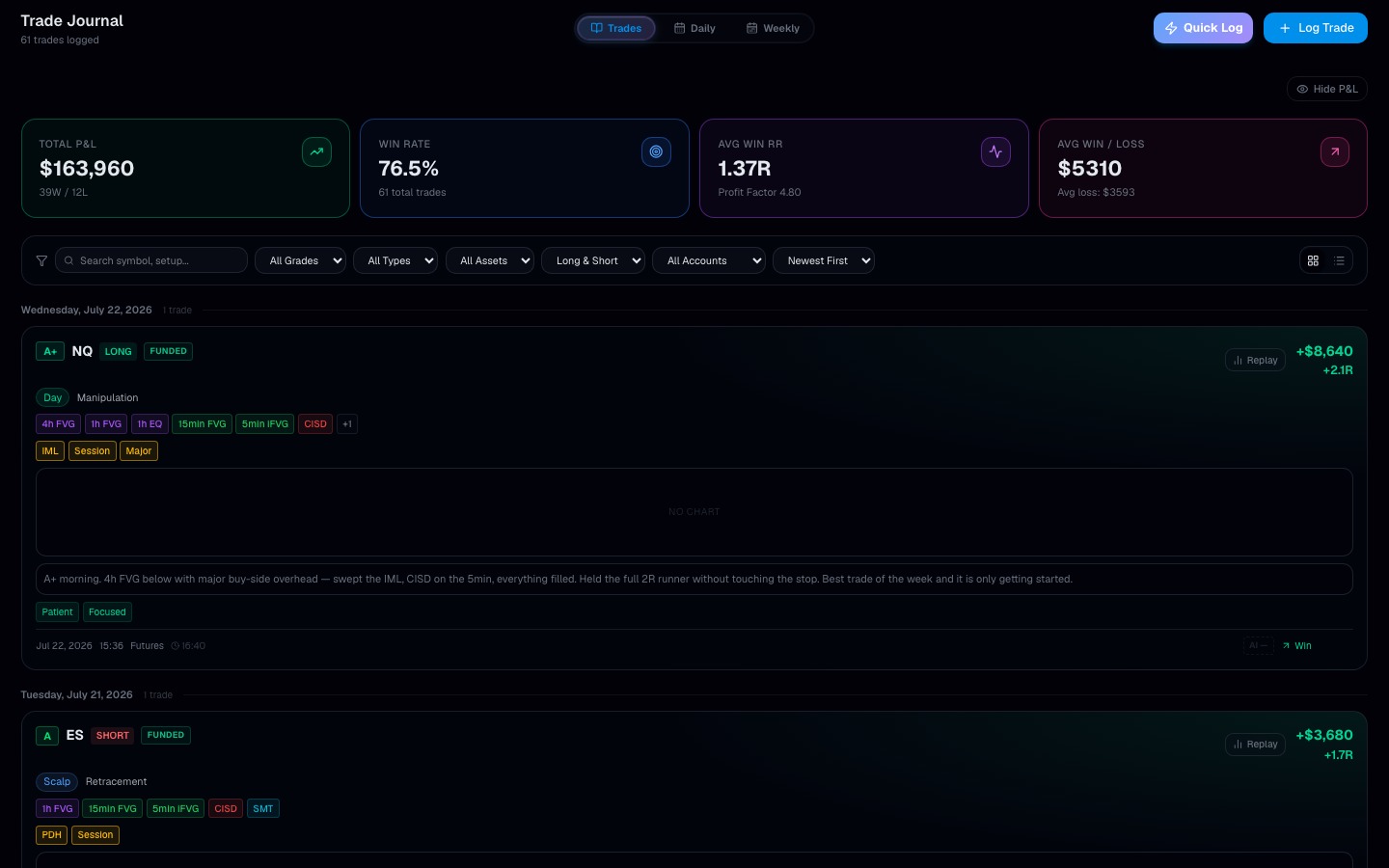Click the filter funnel icon

(41, 260)
